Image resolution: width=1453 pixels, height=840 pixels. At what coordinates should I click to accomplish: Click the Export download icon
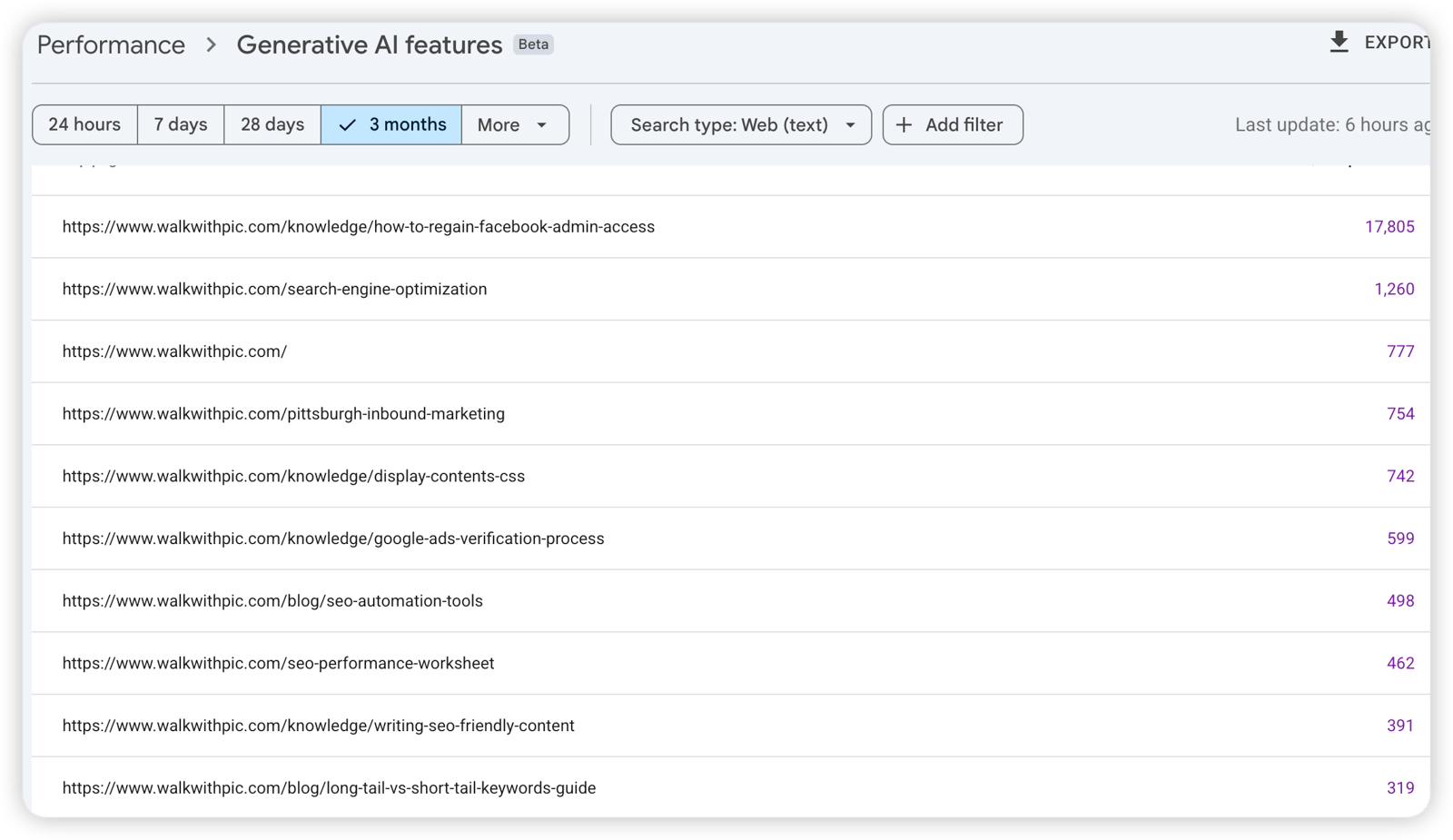point(1339,42)
